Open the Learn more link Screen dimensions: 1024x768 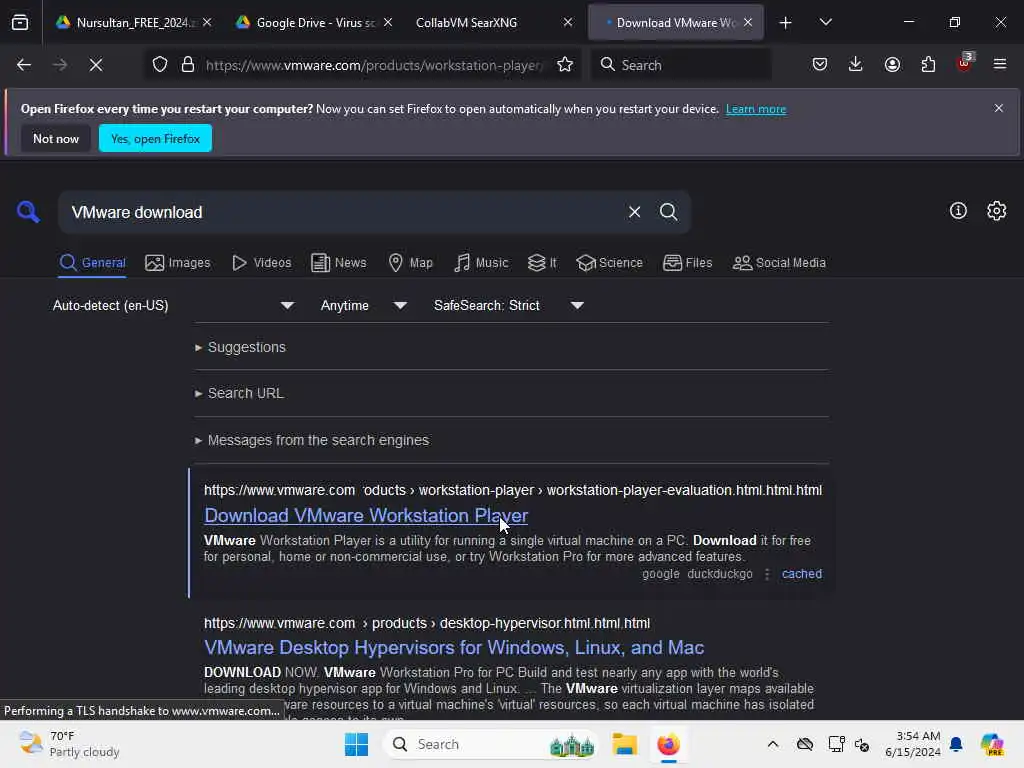tap(756, 109)
